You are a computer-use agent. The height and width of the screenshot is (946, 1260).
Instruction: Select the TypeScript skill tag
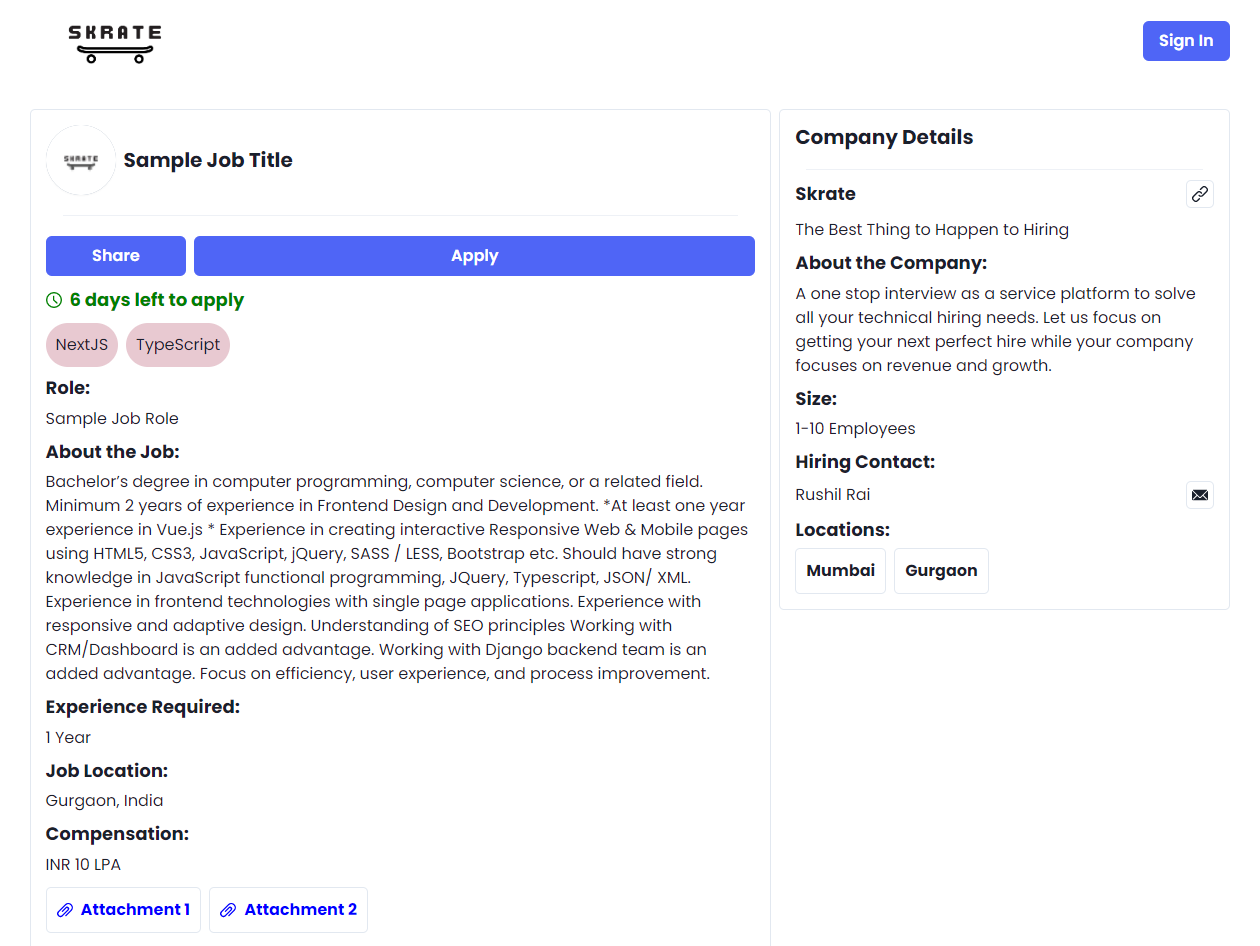178,345
